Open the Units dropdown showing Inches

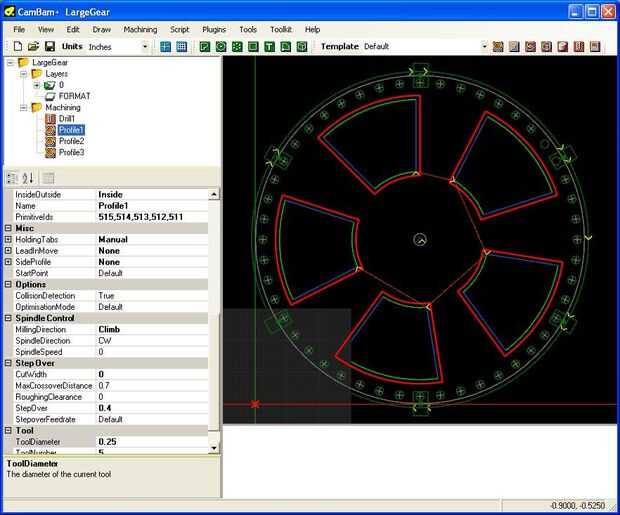point(145,47)
